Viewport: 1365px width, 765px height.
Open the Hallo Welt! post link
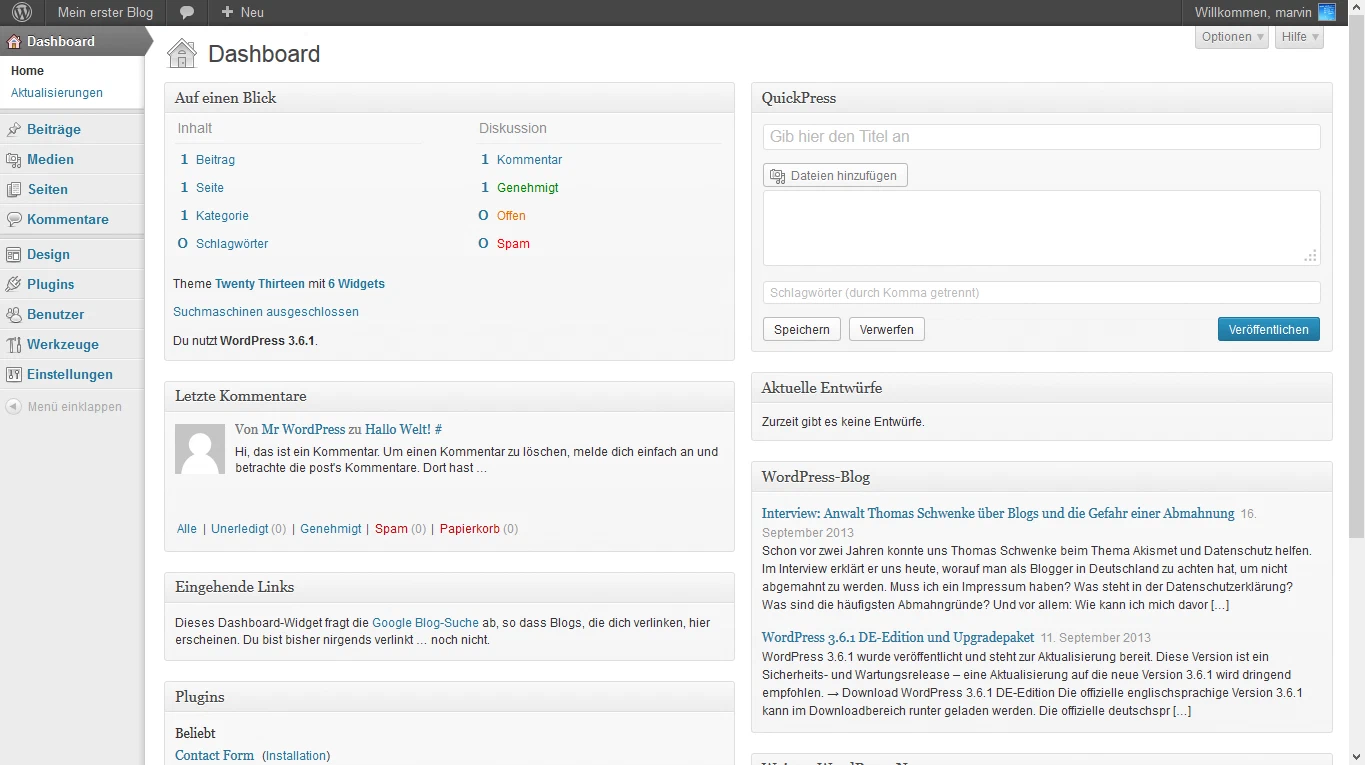tap(397, 429)
